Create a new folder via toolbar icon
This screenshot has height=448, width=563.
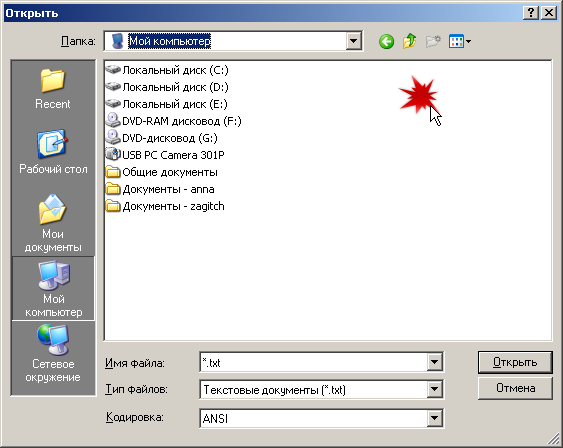pyautogui.click(x=433, y=42)
